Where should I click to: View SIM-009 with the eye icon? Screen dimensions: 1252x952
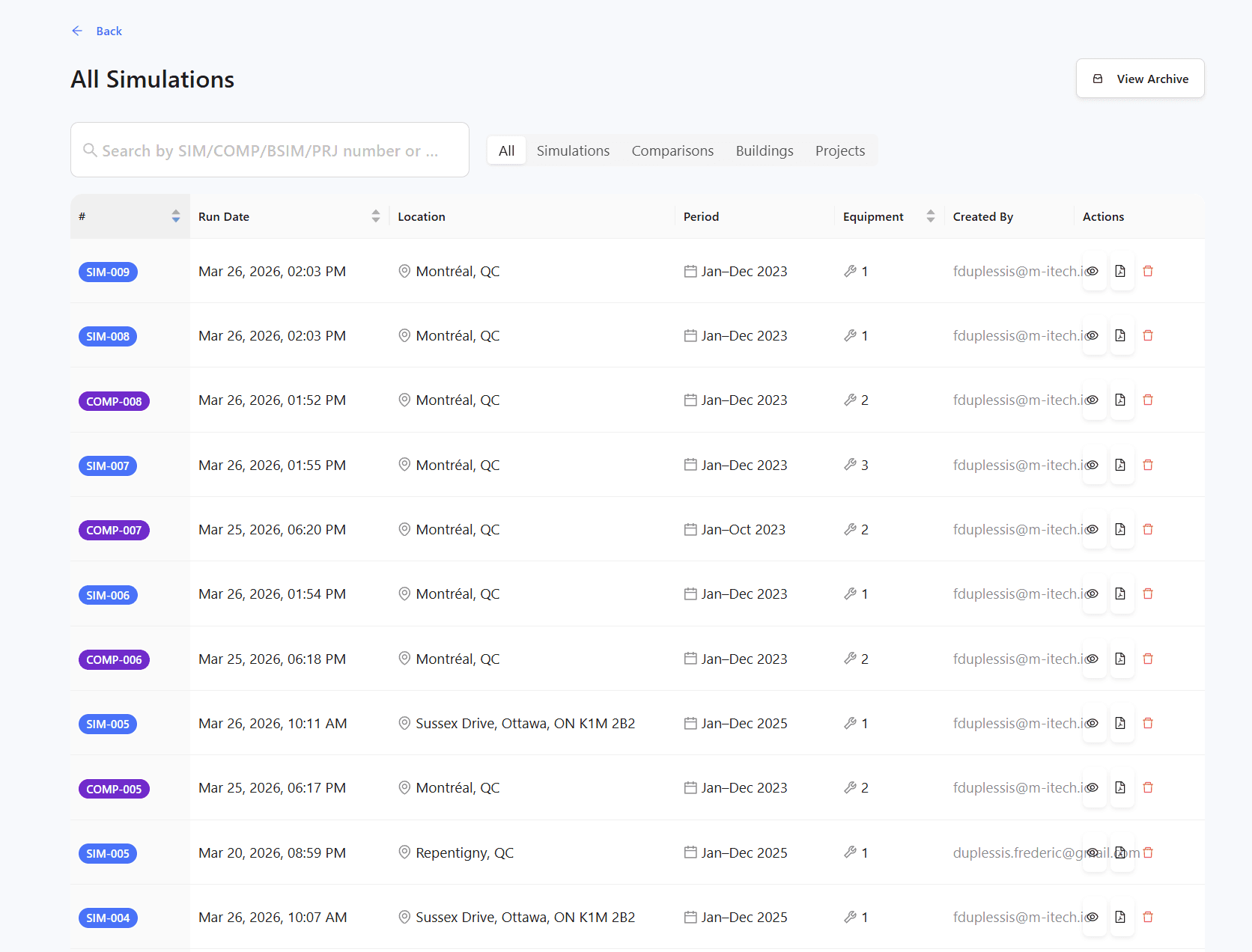[1093, 271]
